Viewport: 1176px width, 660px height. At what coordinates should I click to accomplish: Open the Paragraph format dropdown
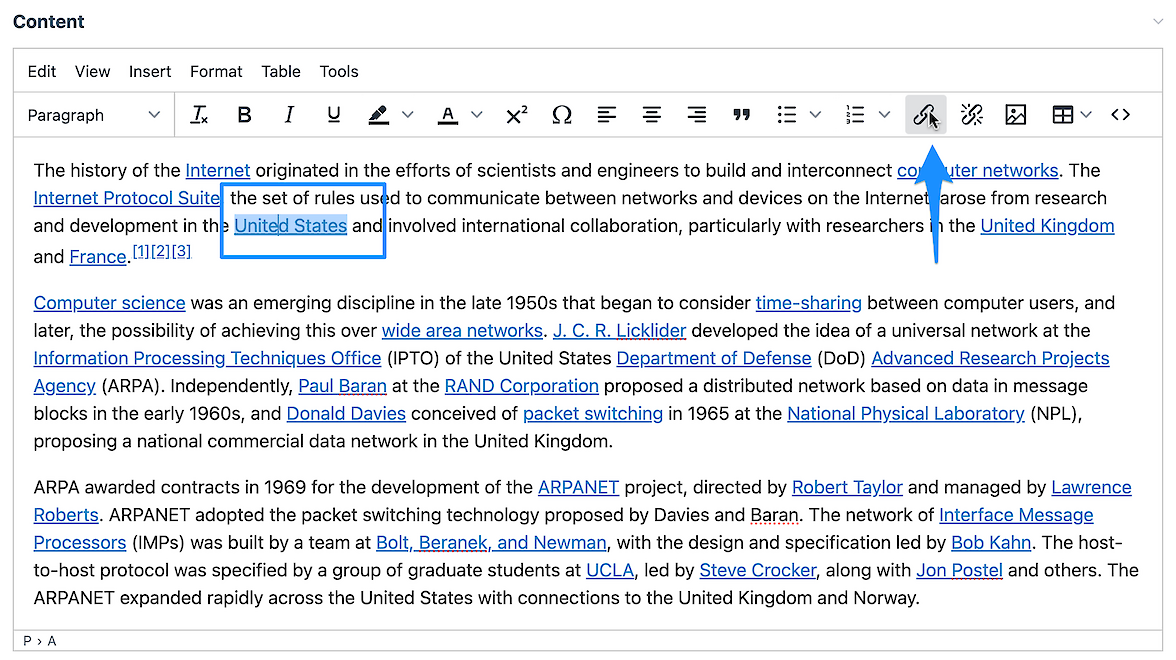pyautogui.click(x=94, y=115)
